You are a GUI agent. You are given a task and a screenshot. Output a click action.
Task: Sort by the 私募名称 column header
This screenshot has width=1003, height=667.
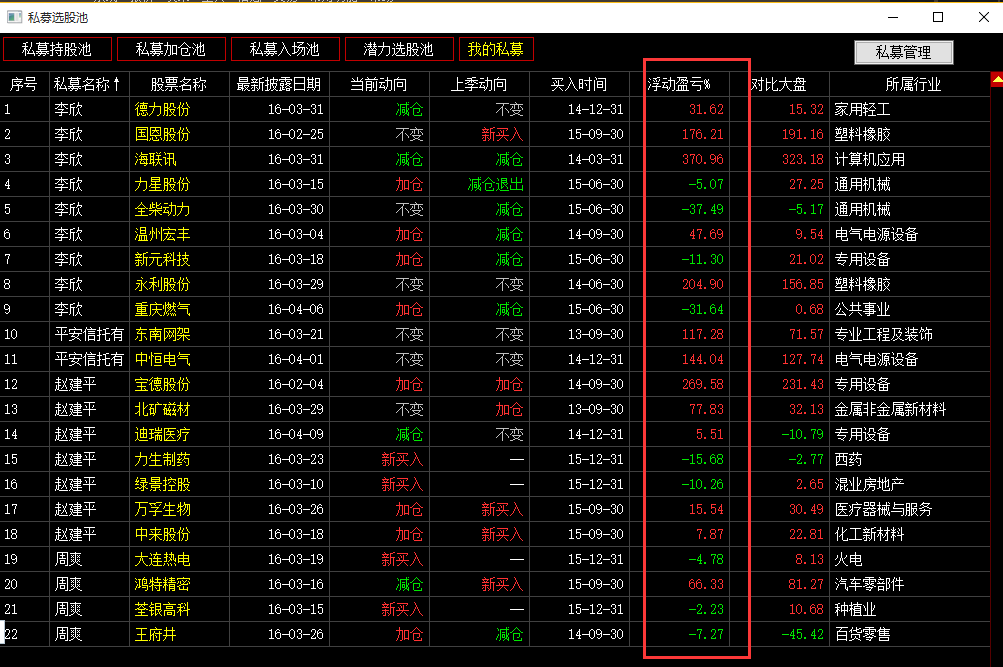pos(88,85)
